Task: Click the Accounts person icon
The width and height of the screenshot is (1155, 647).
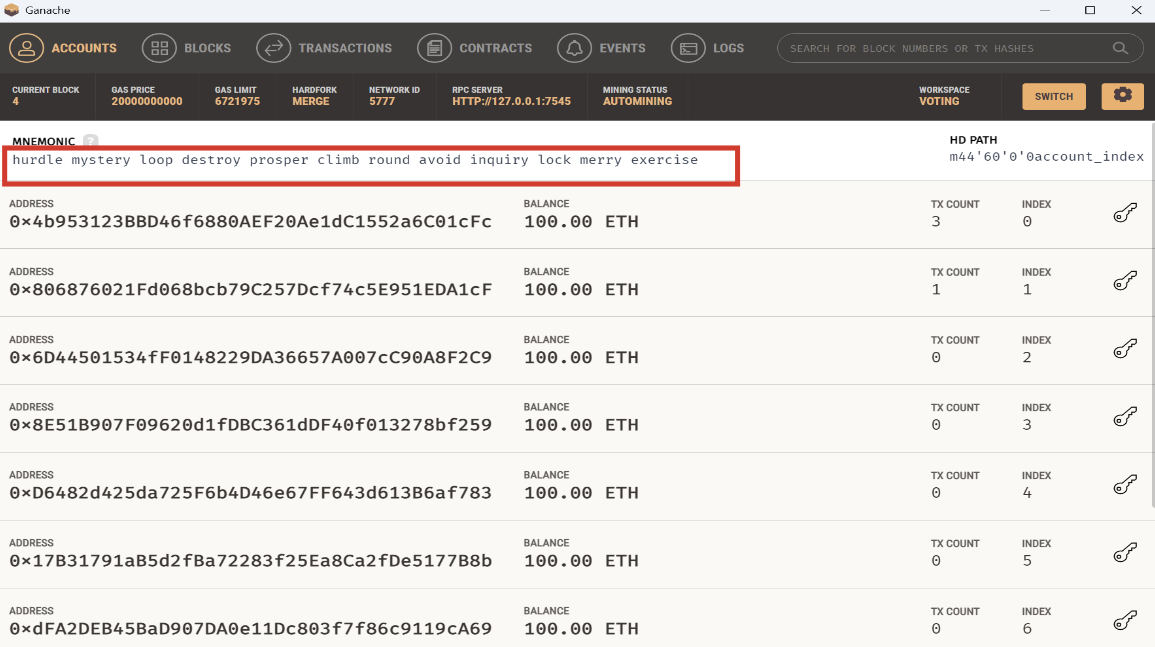Action: point(27,49)
